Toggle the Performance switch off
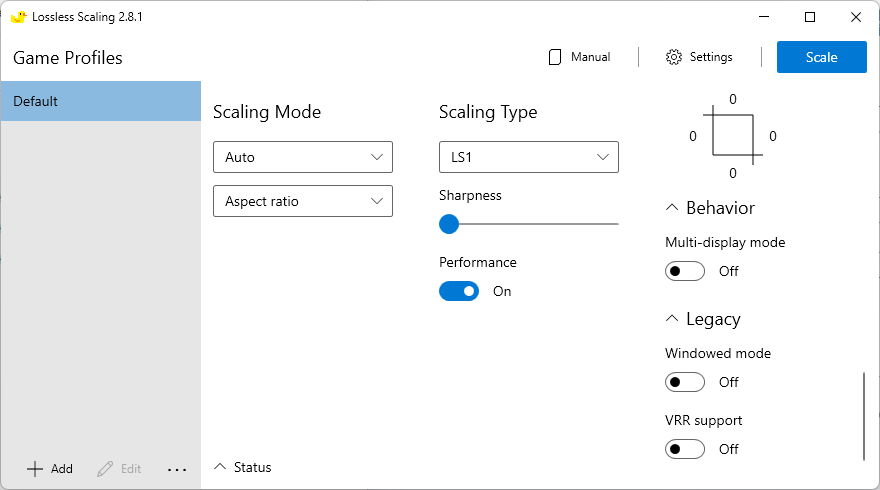 pos(459,291)
